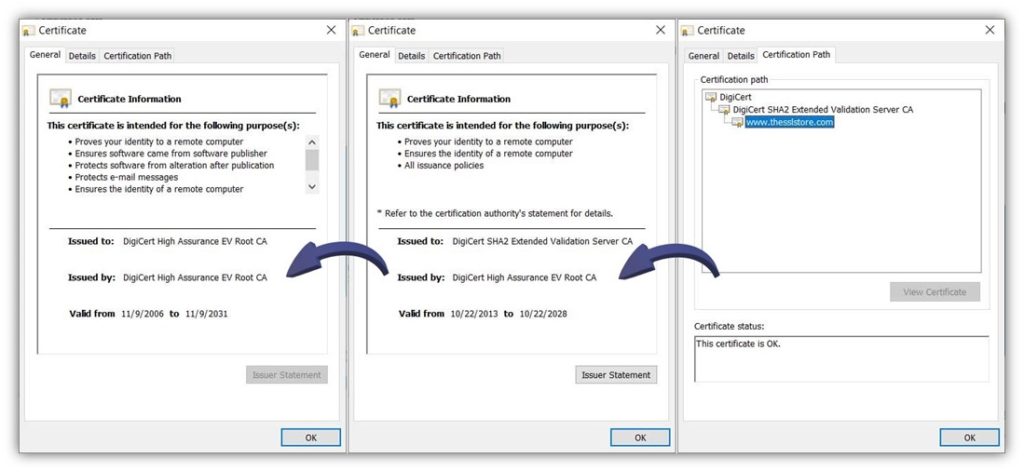Click title bar certificate icon of right window

(x=687, y=31)
